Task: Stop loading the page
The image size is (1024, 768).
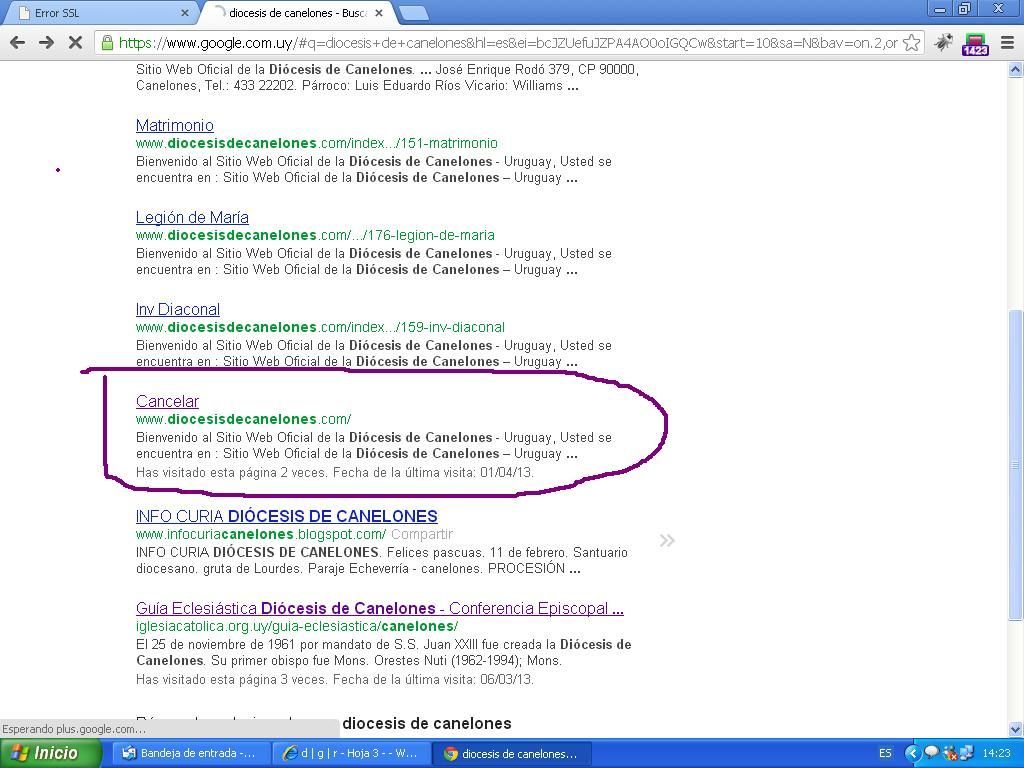Action: pos(75,43)
